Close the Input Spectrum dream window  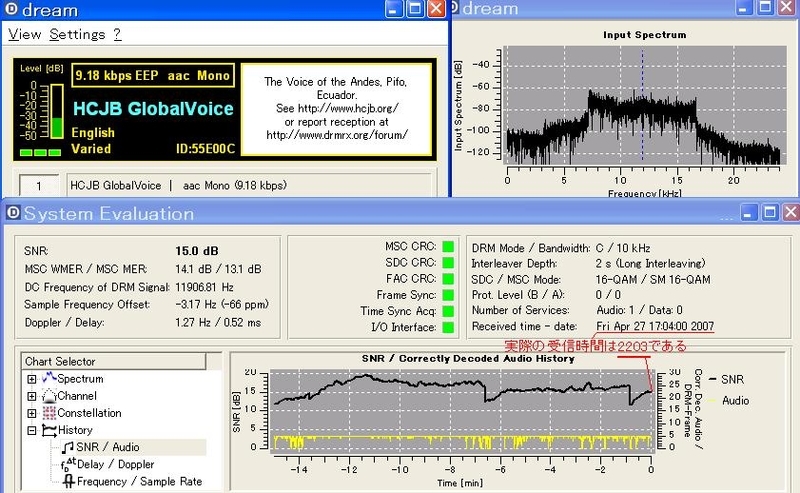(787, 7)
